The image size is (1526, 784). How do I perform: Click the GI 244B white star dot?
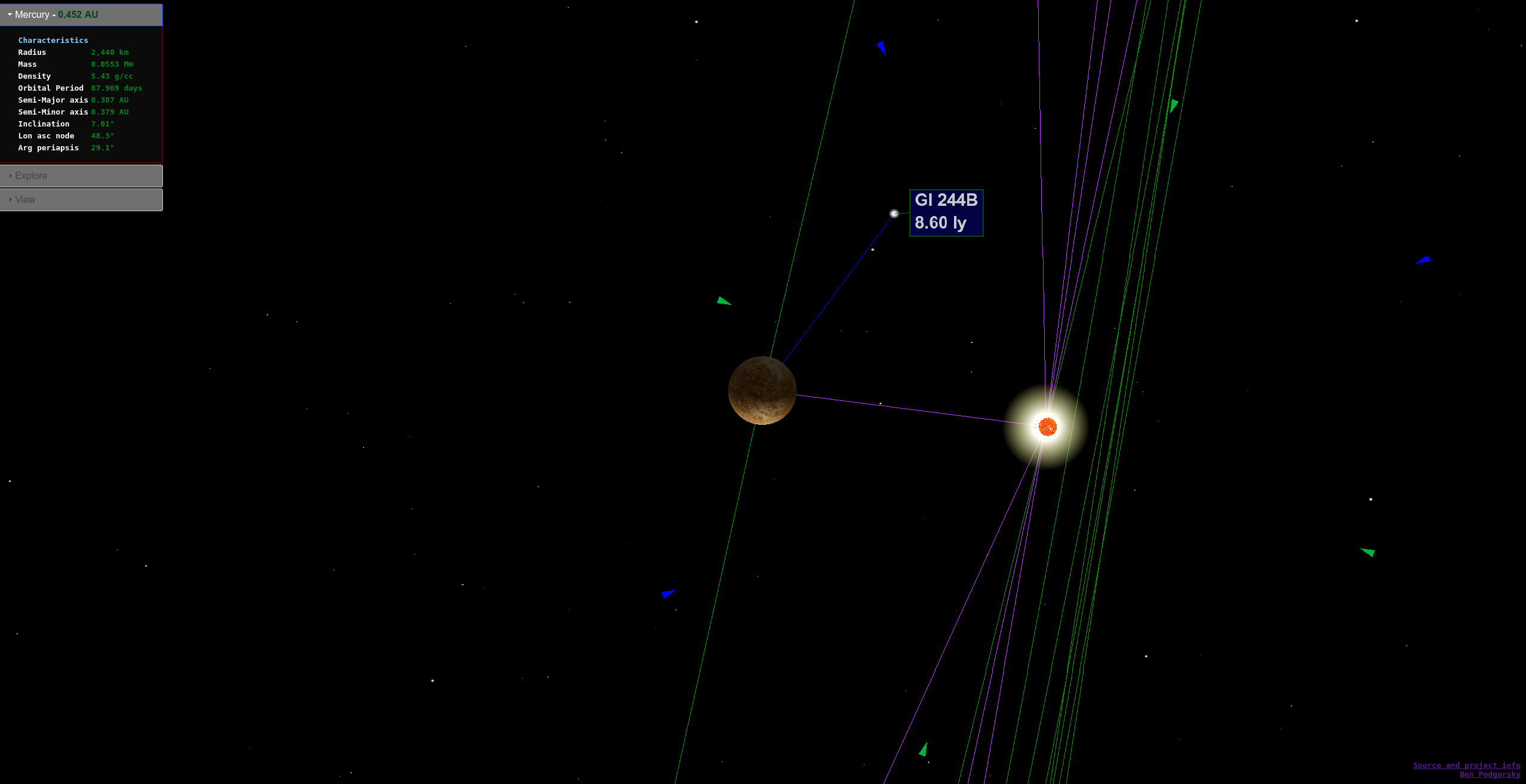click(894, 214)
